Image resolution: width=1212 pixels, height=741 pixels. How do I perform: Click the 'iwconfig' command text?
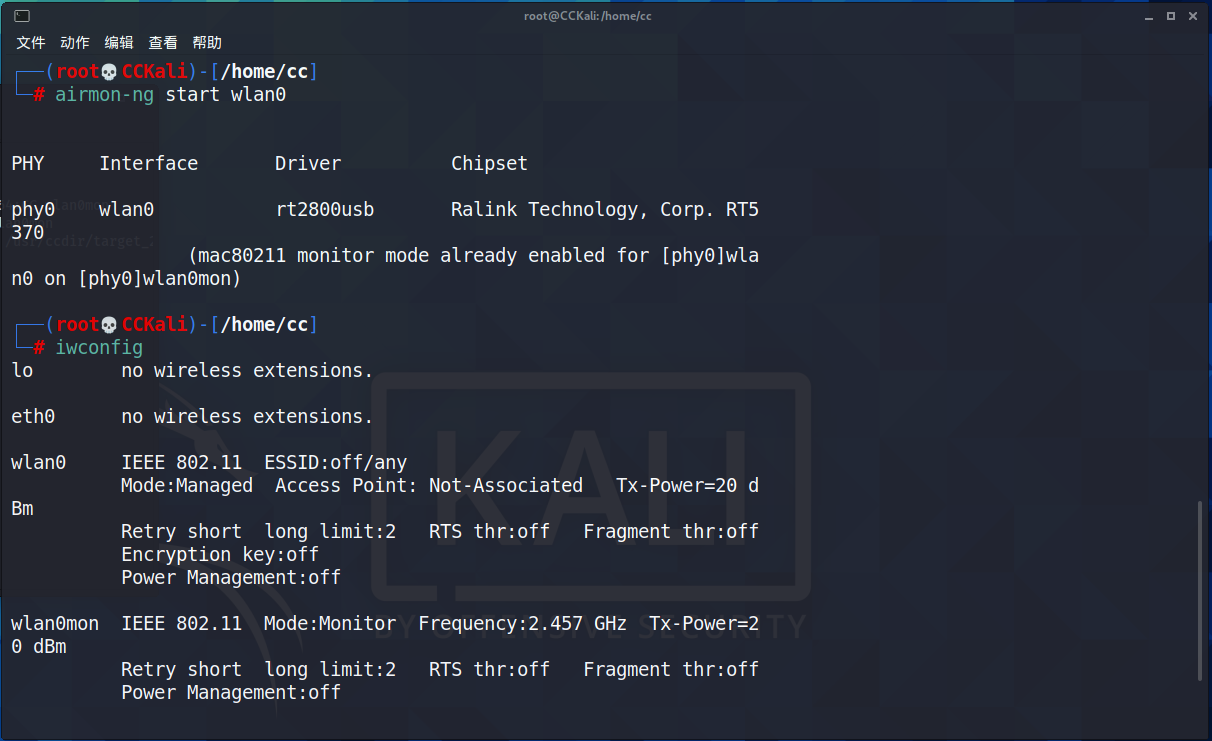tap(99, 348)
